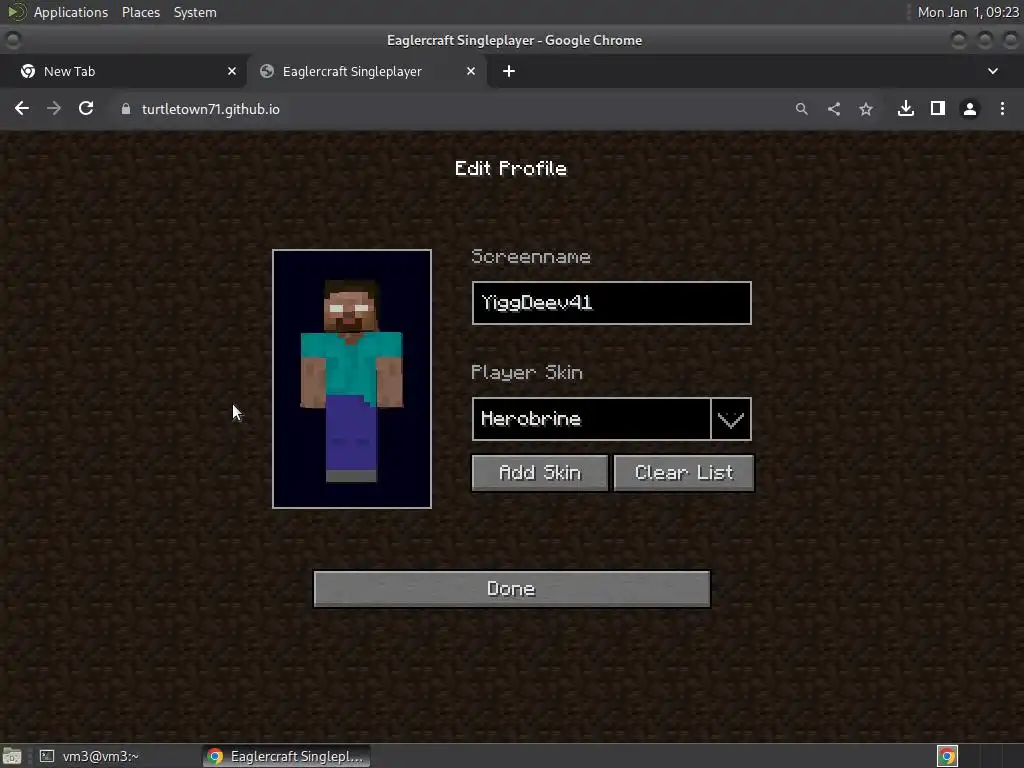Image resolution: width=1024 pixels, height=768 pixels.
Task: Close the Eaglercraft Singleplayer tab
Action: [x=471, y=71]
